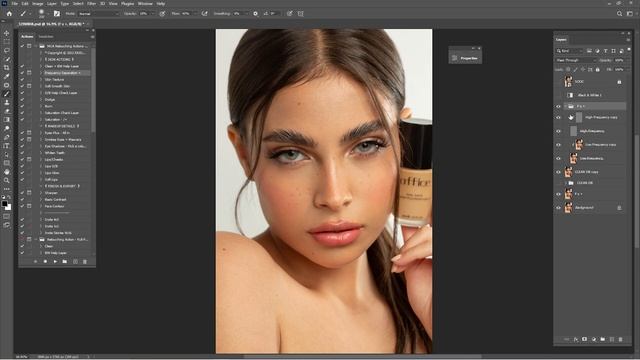
Task: Expand the Basic Contrast action
Action: coord(41,199)
